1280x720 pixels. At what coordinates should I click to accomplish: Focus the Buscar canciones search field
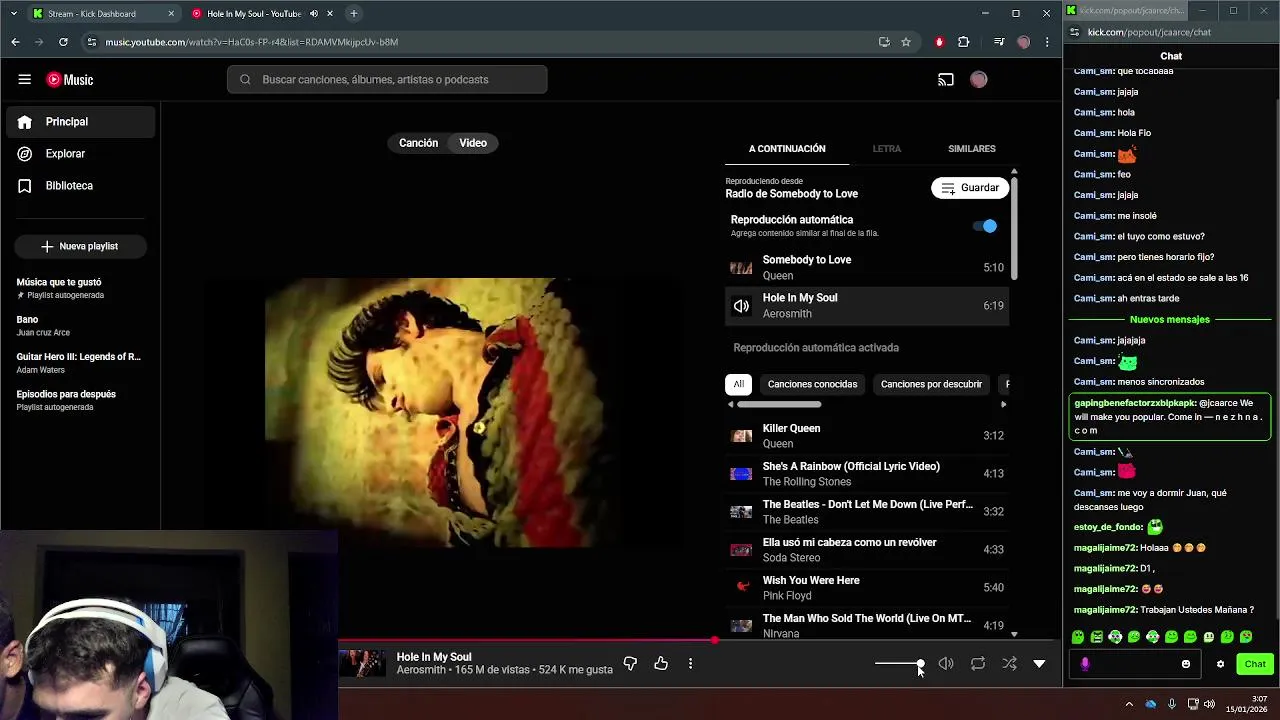[x=387, y=80]
